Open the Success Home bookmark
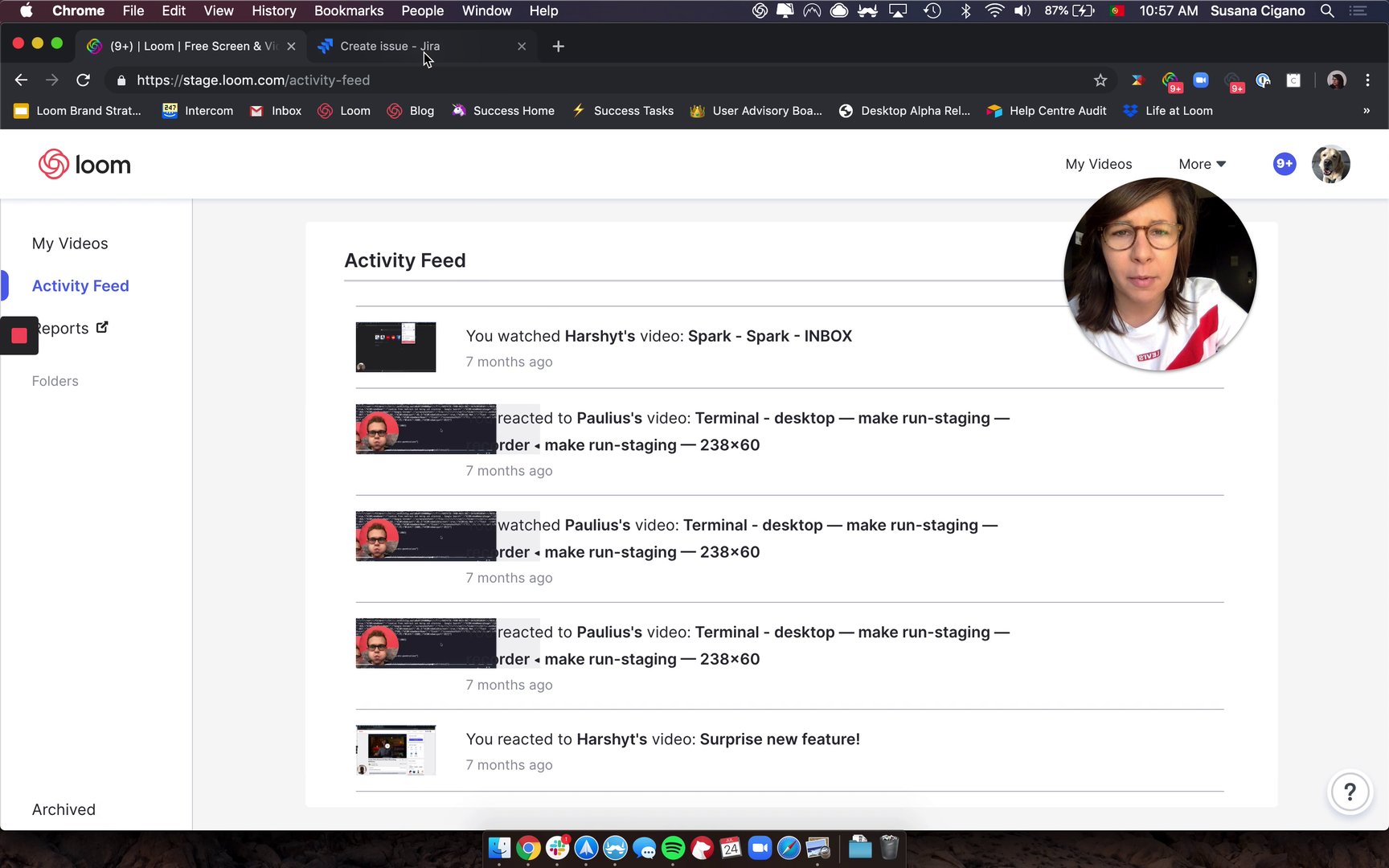Screen dimensions: 1389x868 click(503, 111)
